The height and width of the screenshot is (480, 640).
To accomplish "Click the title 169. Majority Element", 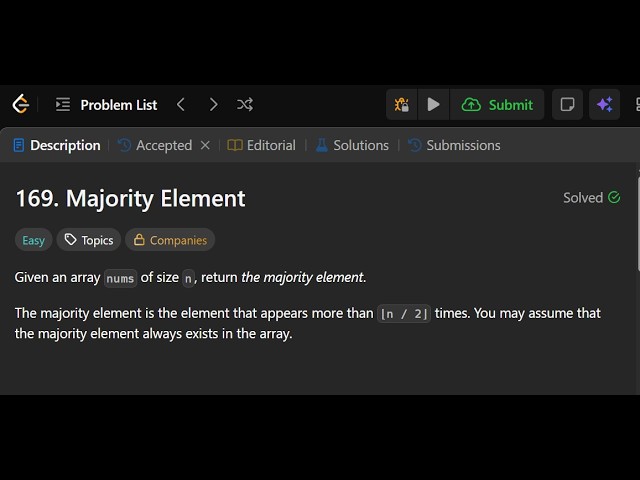I will (131, 199).
